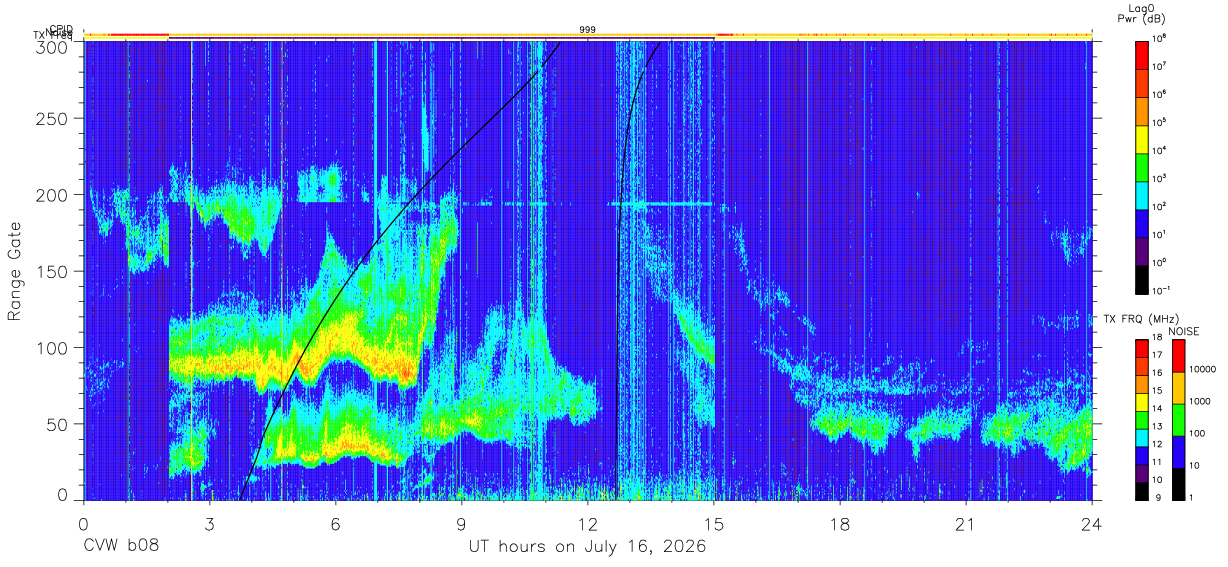Viewport: 1228px width, 567px height.
Task: Click the '999' CPID value above the plot
Action: pos(588,30)
